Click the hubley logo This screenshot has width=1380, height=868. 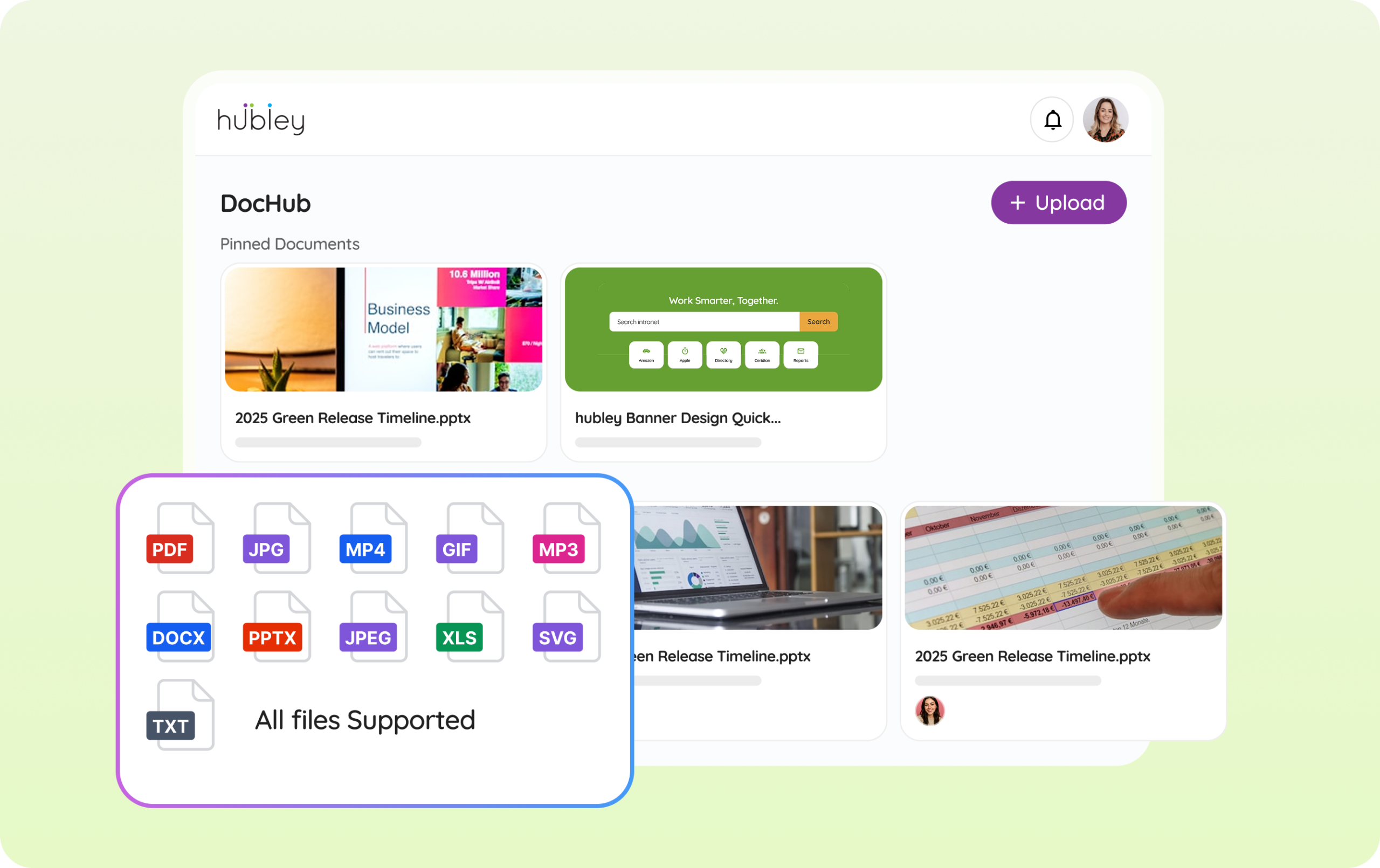[261, 119]
